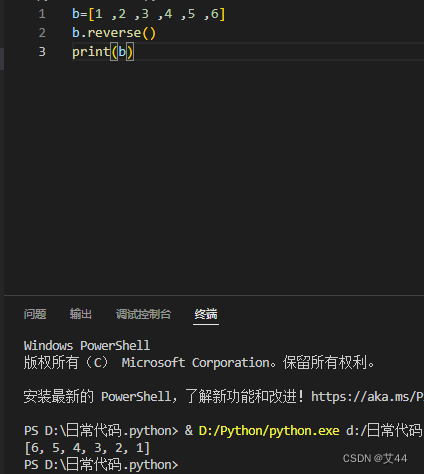Viewport: 424px width, 474px height.
Task: Click the 安装最新的 PowerShell message text
Action: tap(163, 397)
